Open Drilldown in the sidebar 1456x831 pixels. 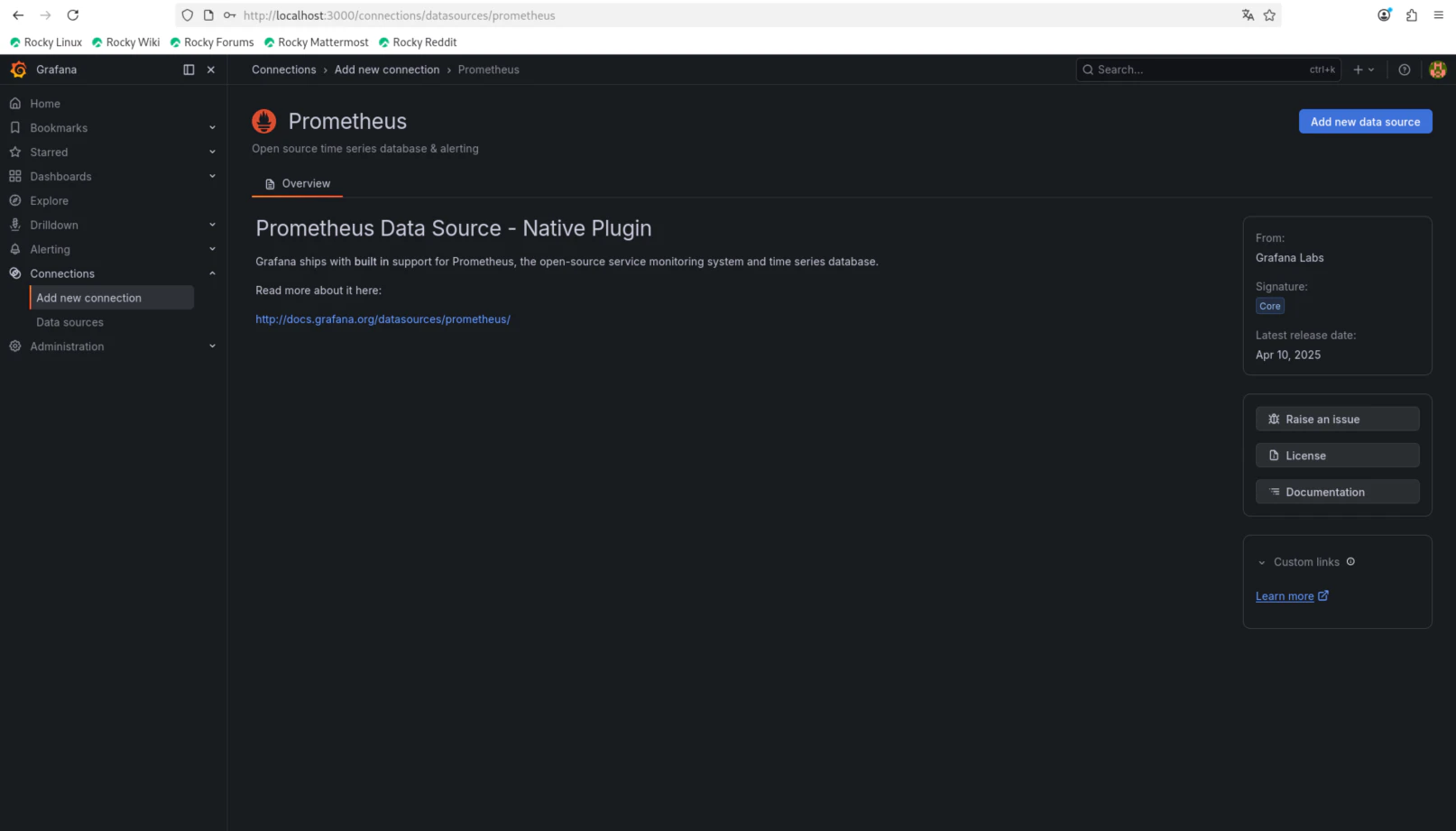pos(54,226)
